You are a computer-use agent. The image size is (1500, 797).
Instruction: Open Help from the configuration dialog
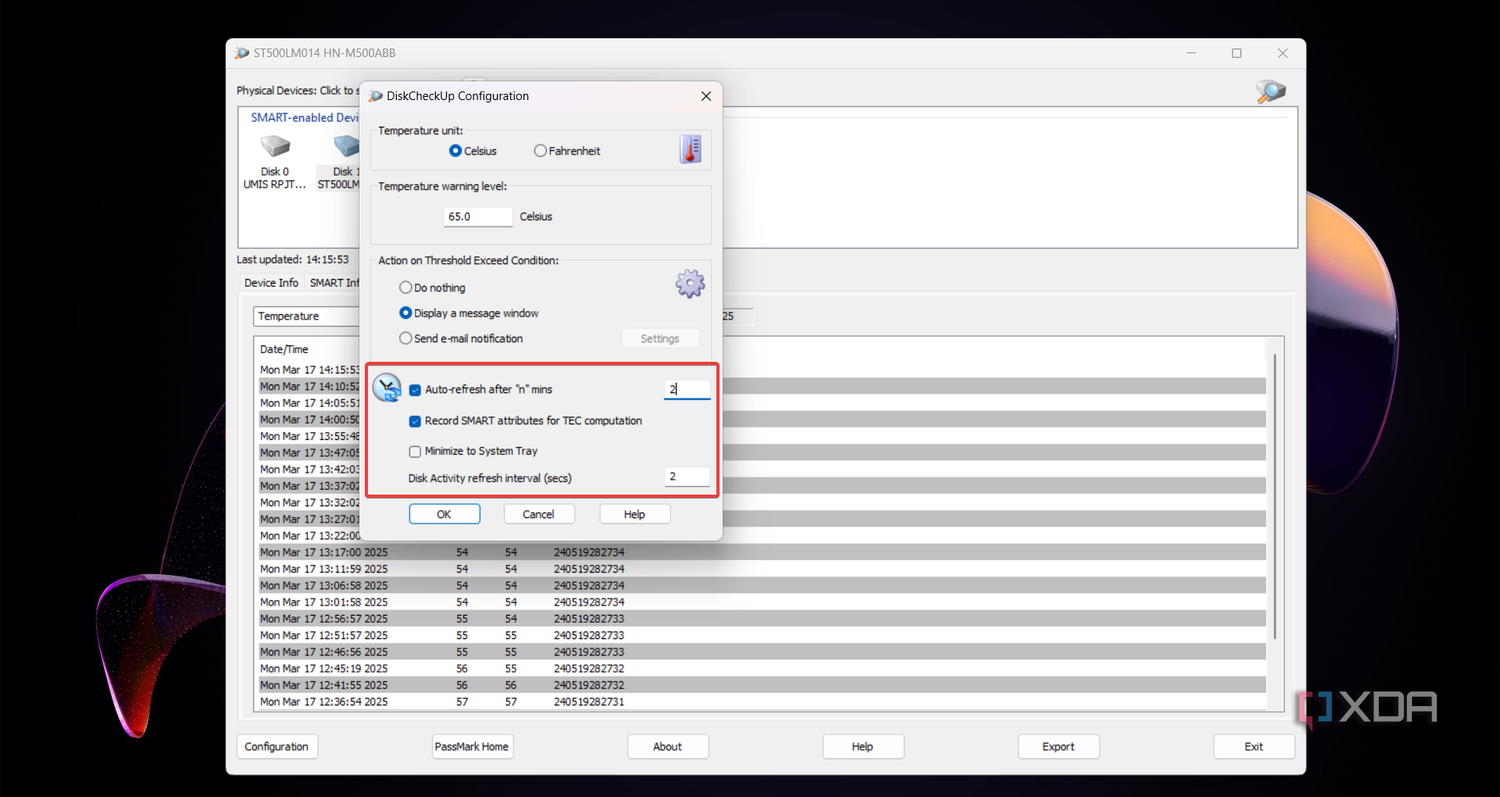click(634, 514)
